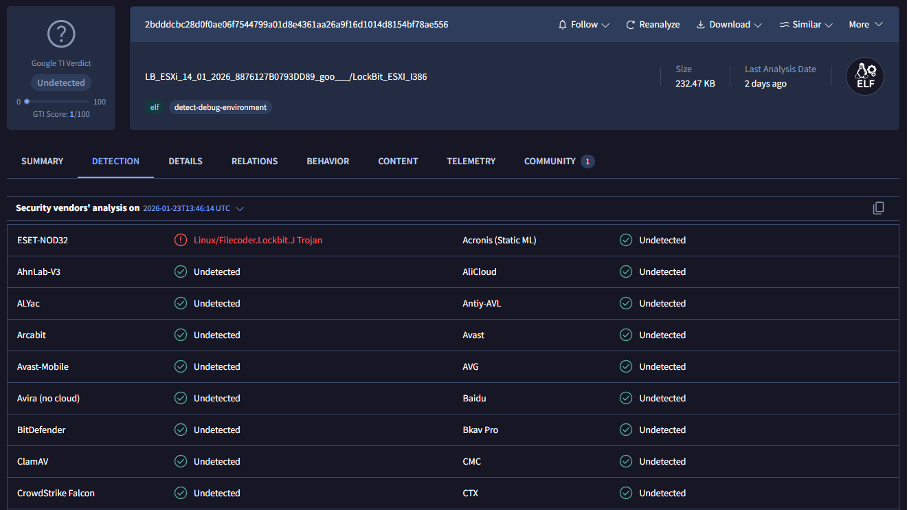Open the BEHAVIOR tab
This screenshot has height=510, width=908.
pyautogui.click(x=328, y=162)
